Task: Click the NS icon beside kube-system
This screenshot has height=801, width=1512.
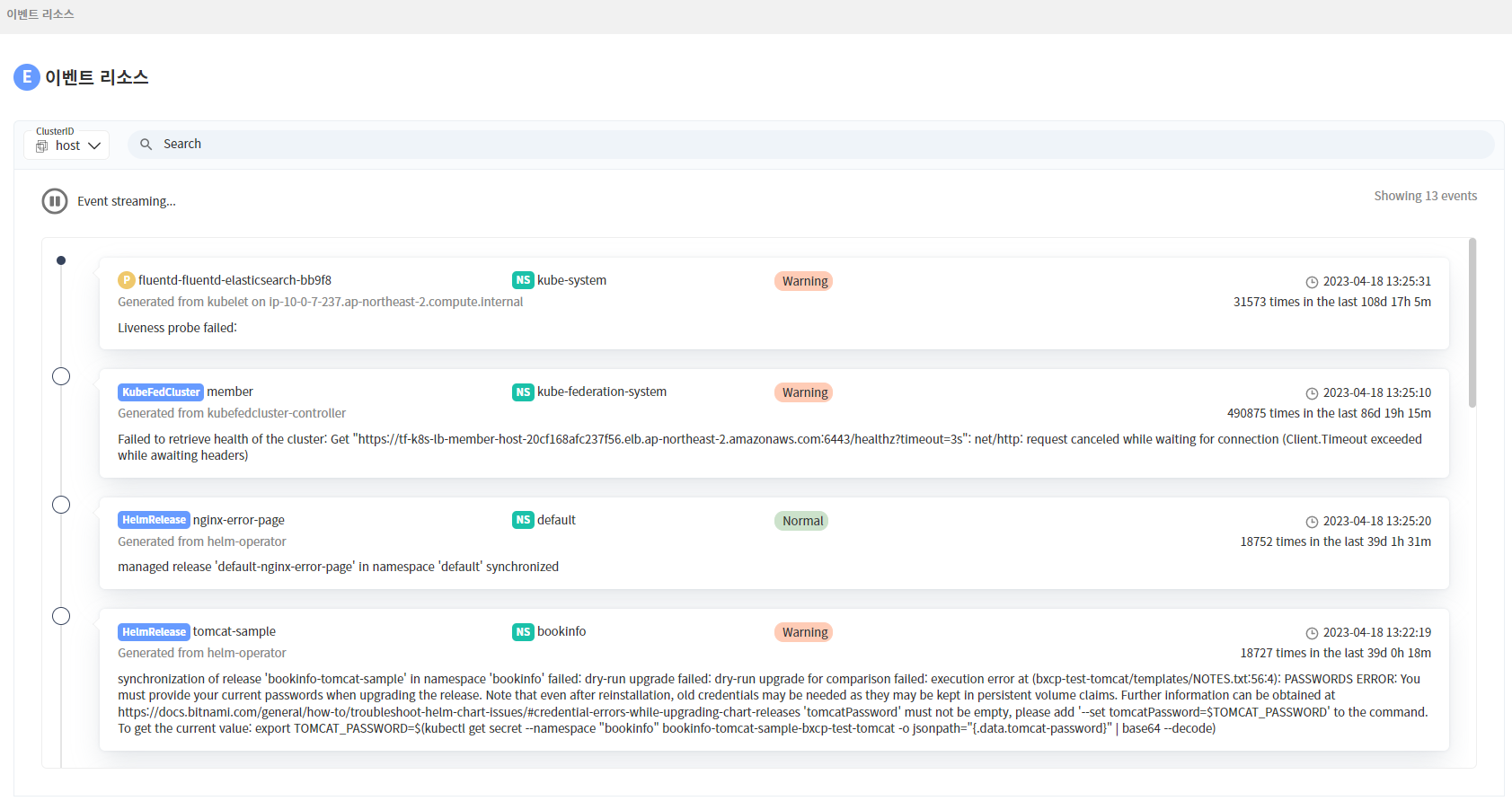Action: point(523,280)
